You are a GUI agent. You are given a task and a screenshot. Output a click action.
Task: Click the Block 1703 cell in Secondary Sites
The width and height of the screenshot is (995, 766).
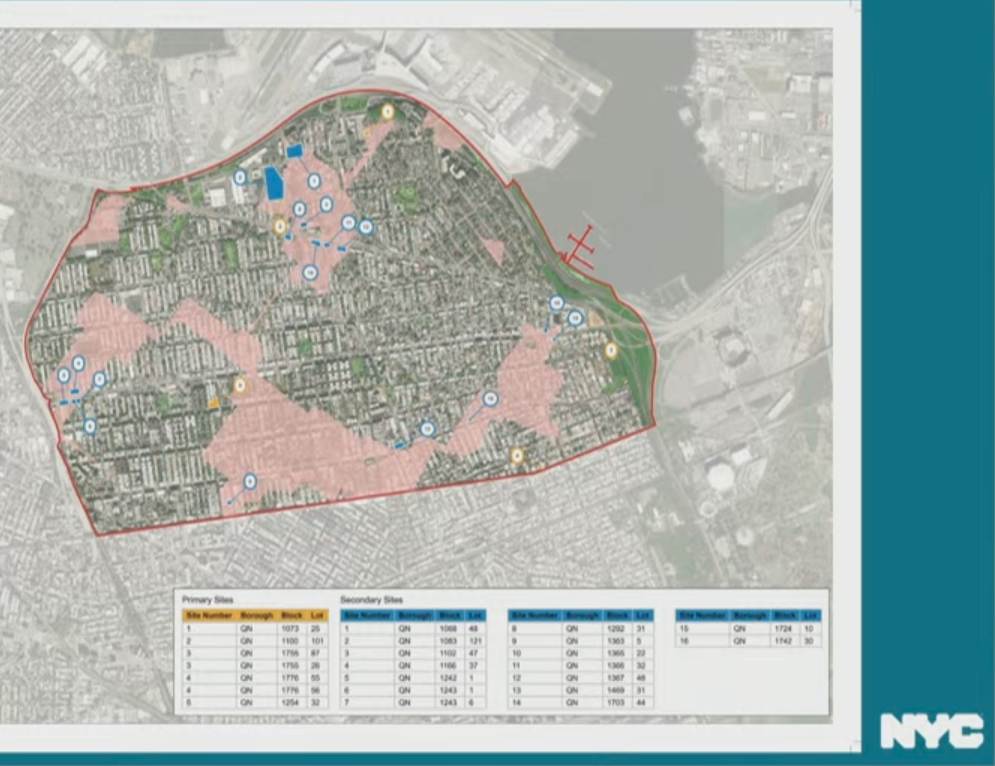tap(618, 703)
